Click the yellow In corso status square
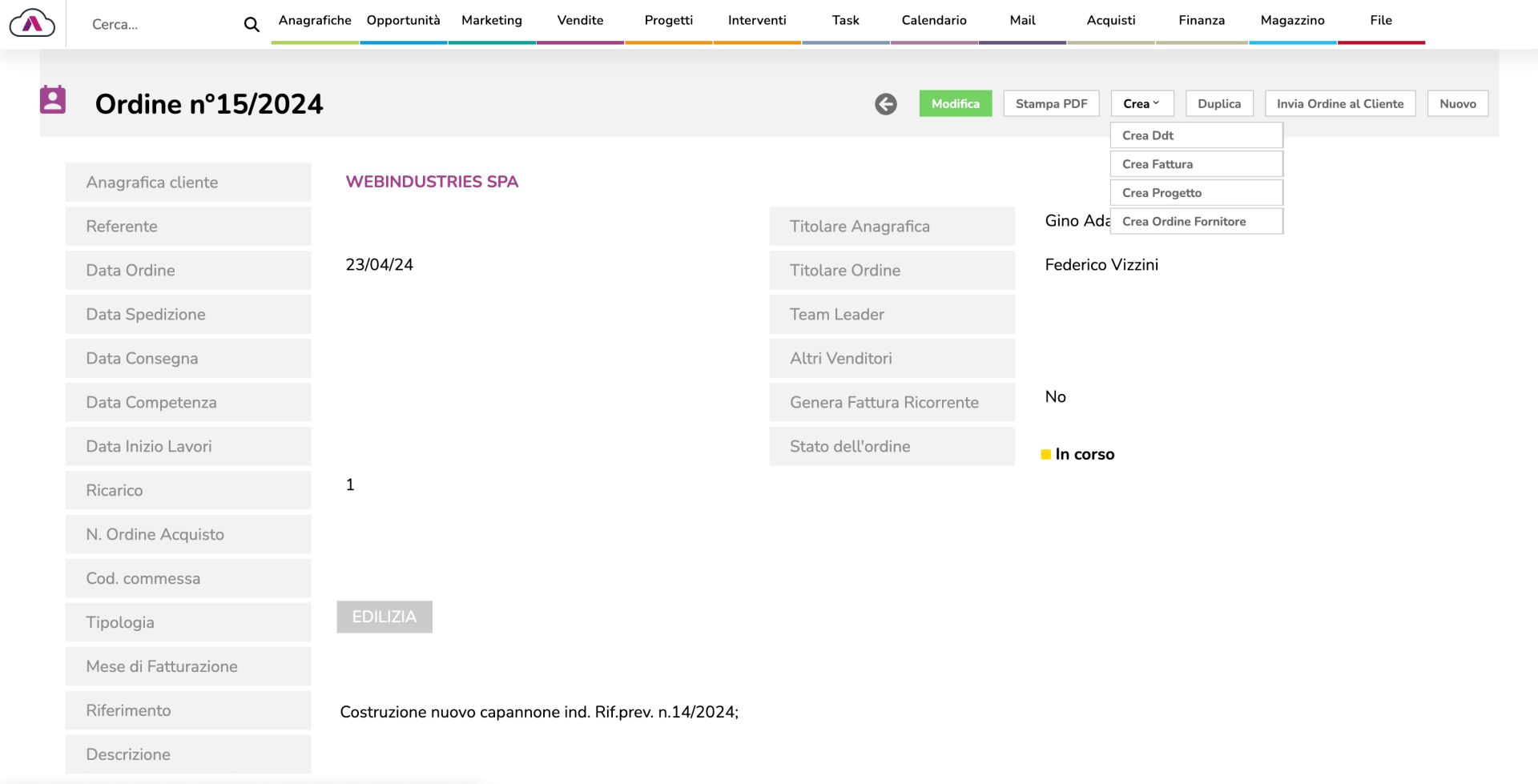This screenshot has width=1538, height=784. tap(1045, 455)
